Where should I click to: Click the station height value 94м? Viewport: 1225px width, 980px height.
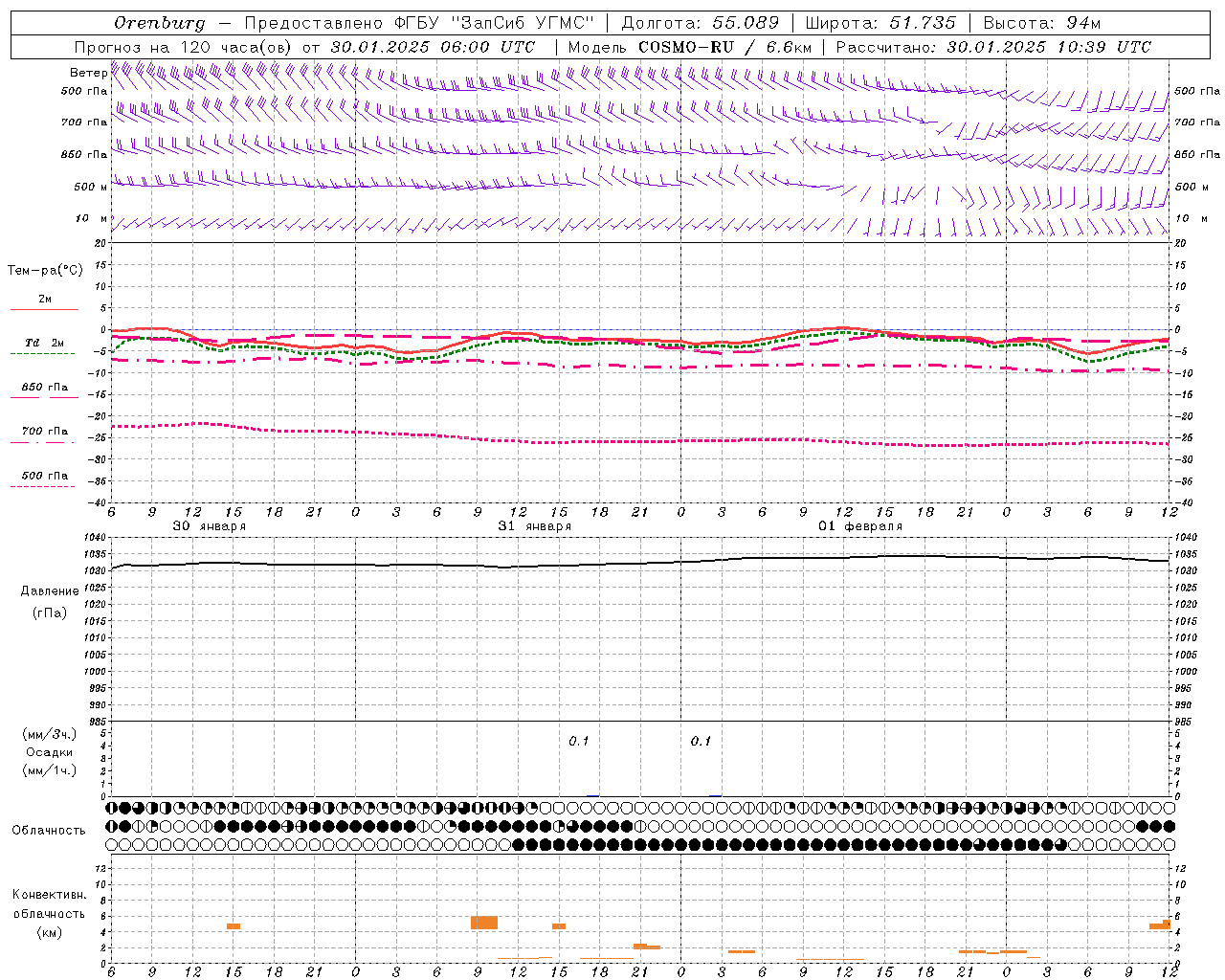coord(1083,23)
